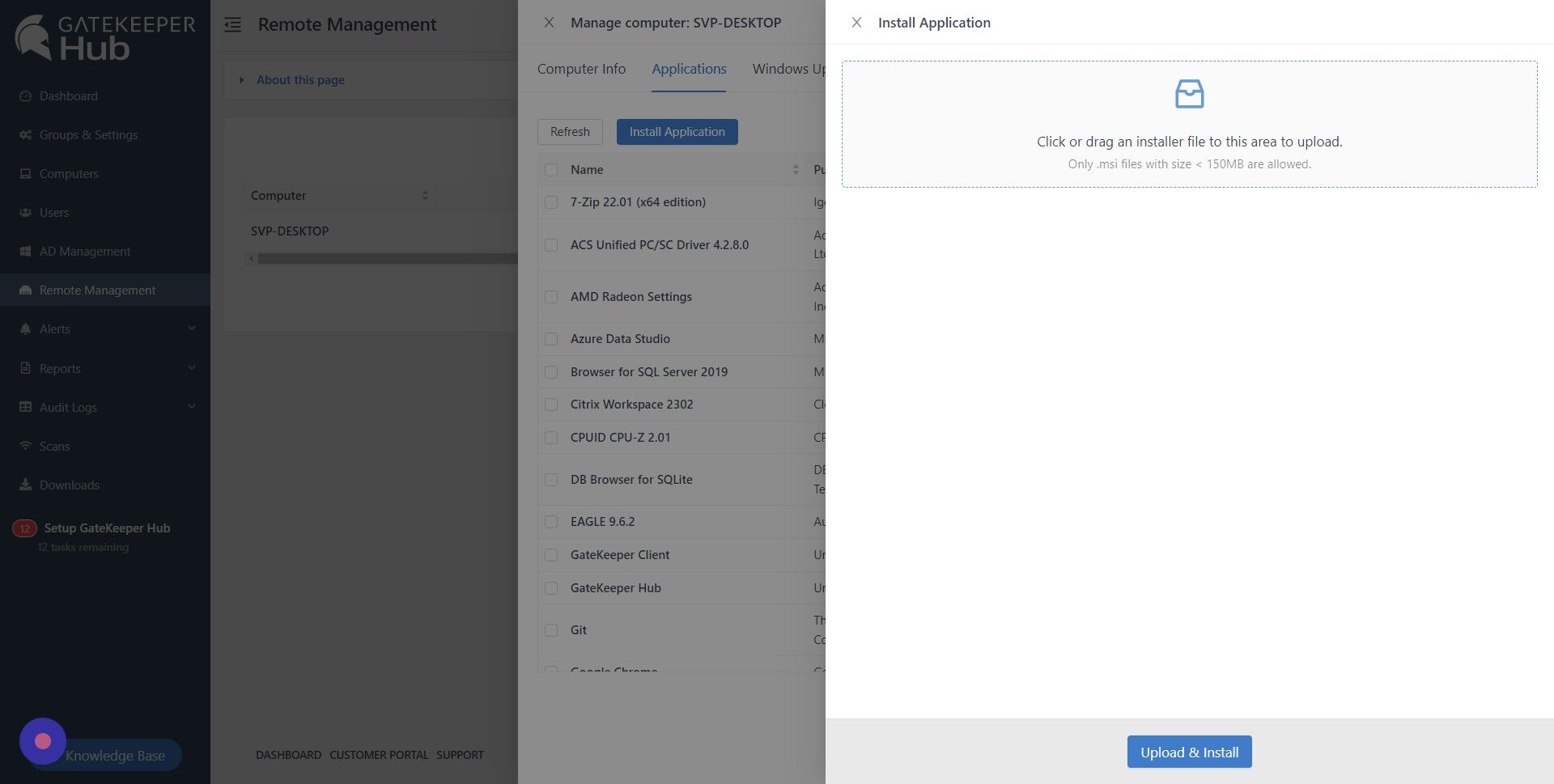The width and height of the screenshot is (1554, 784).
Task: Click the Scans wifi icon
Action: click(25, 446)
